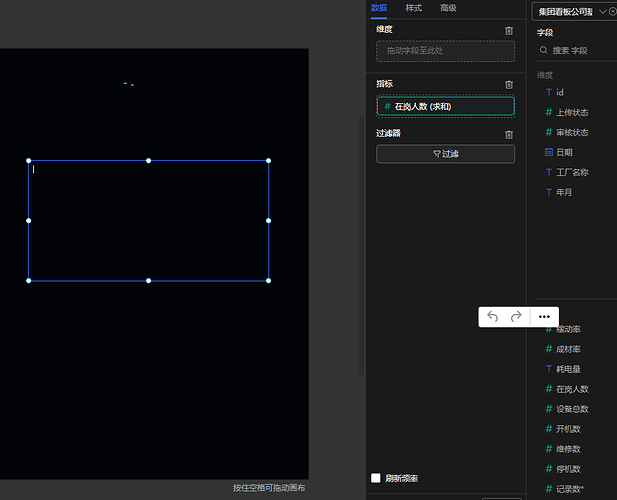This screenshot has width=617, height=500.
Task: Enable the 刷新频率 checkbox
Action: tap(376, 479)
